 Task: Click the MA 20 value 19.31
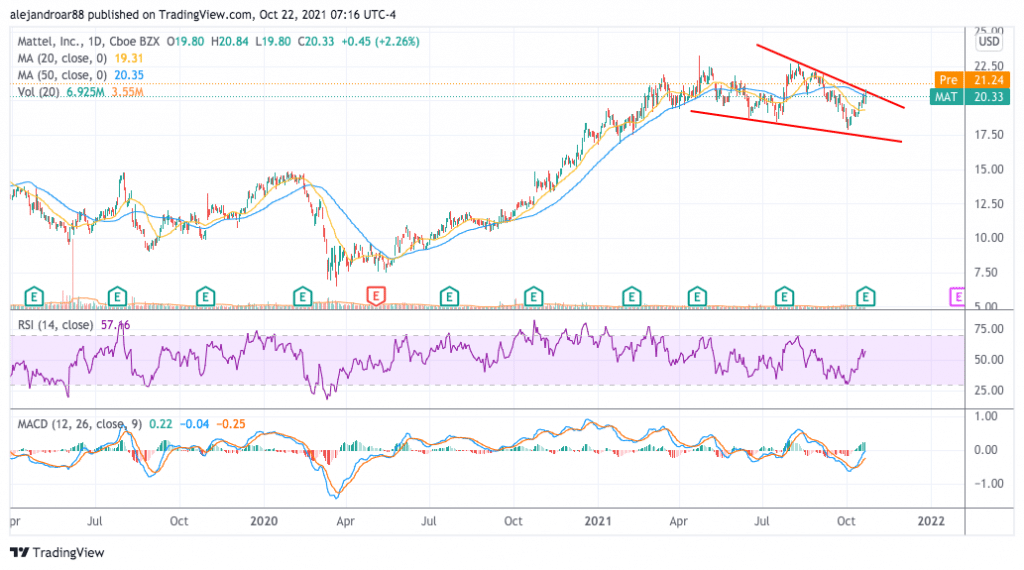pos(129,58)
